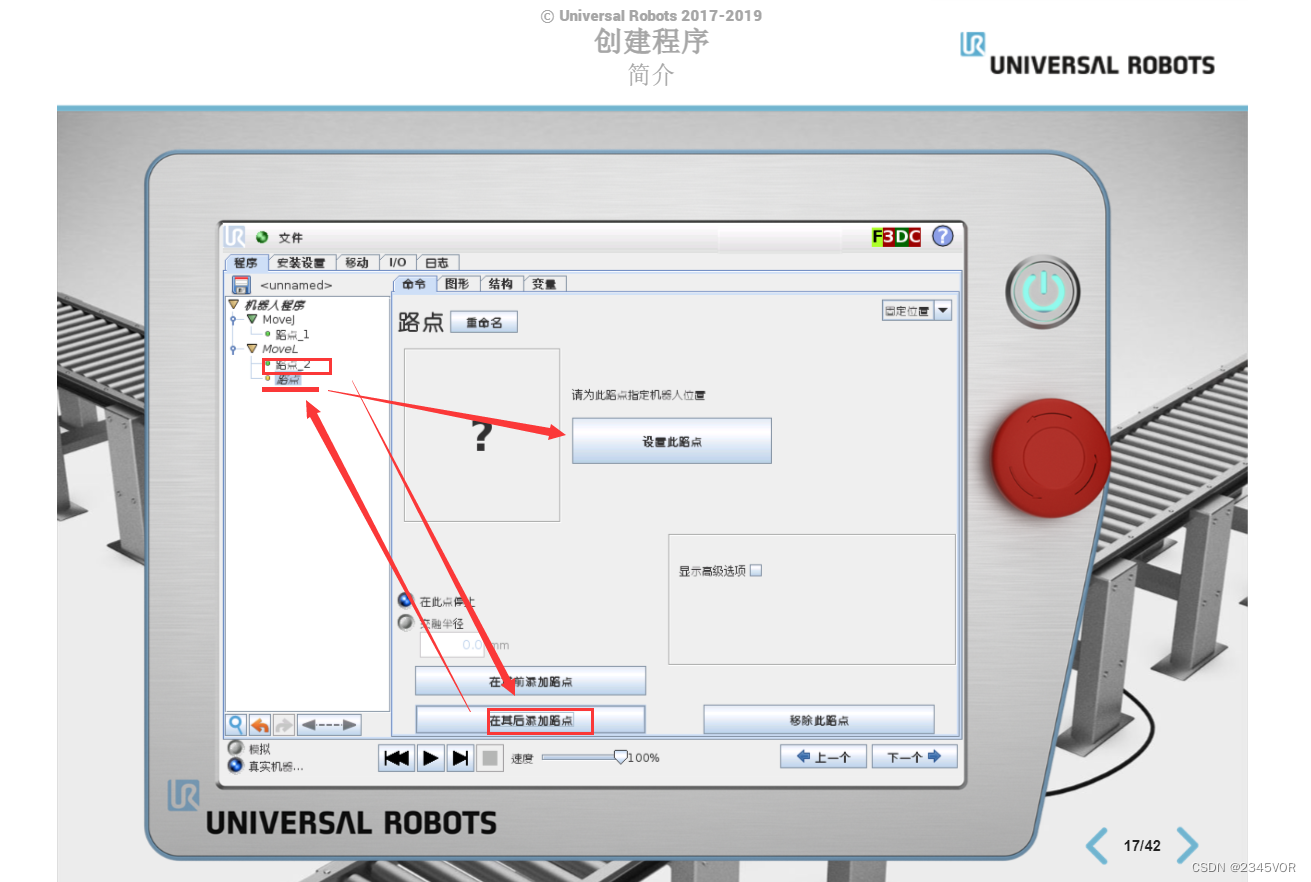
Task: Click the redo arrow icon
Action: coord(283,724)
